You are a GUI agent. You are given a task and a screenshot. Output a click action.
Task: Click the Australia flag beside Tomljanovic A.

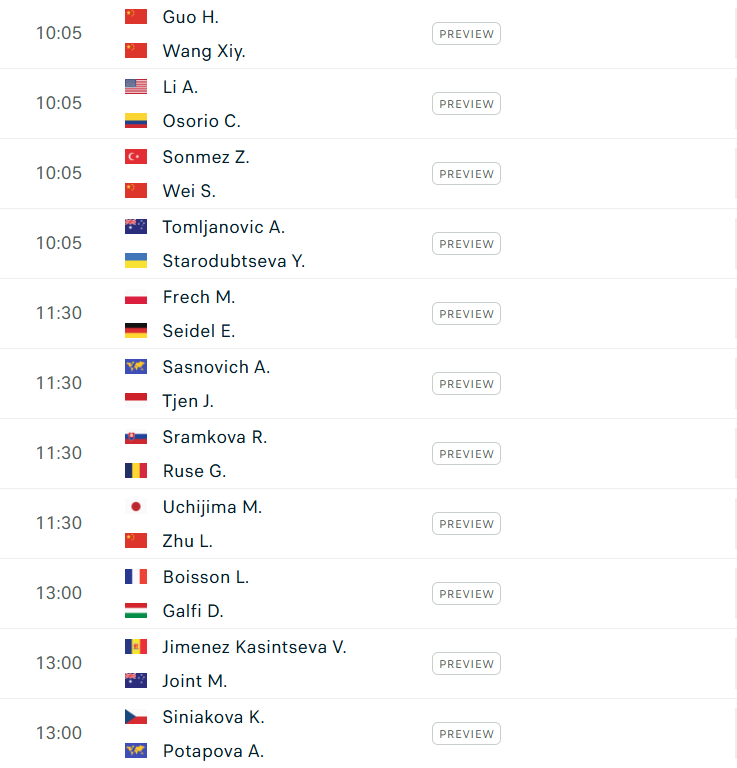pyautogui.click(x=136, y=227)
